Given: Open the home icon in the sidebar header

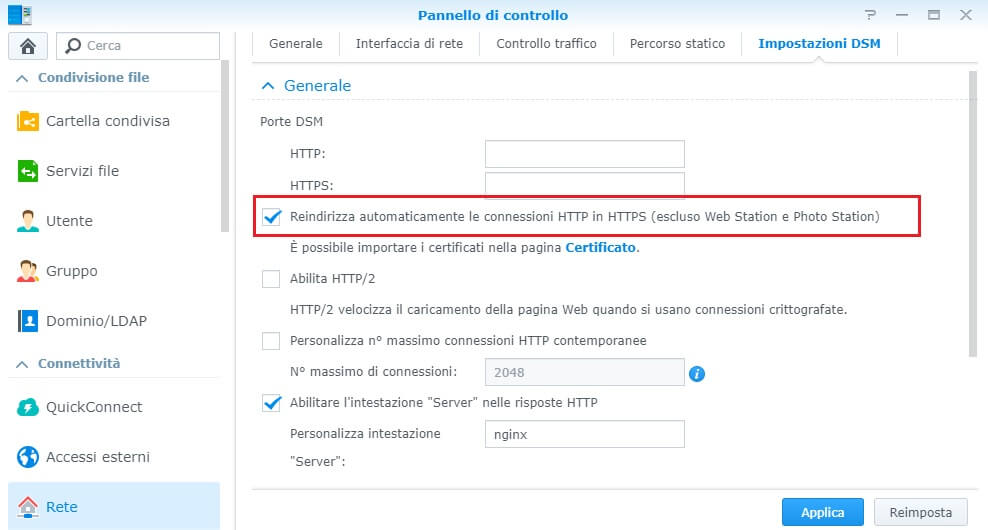Looking at the screenshot, I should tap(28, 46).
